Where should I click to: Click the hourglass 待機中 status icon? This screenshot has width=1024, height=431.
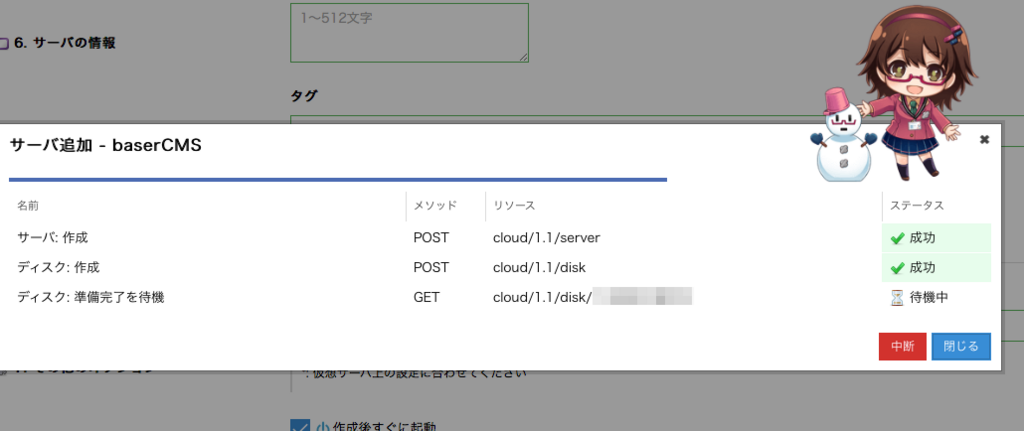(x=898, y=298)
